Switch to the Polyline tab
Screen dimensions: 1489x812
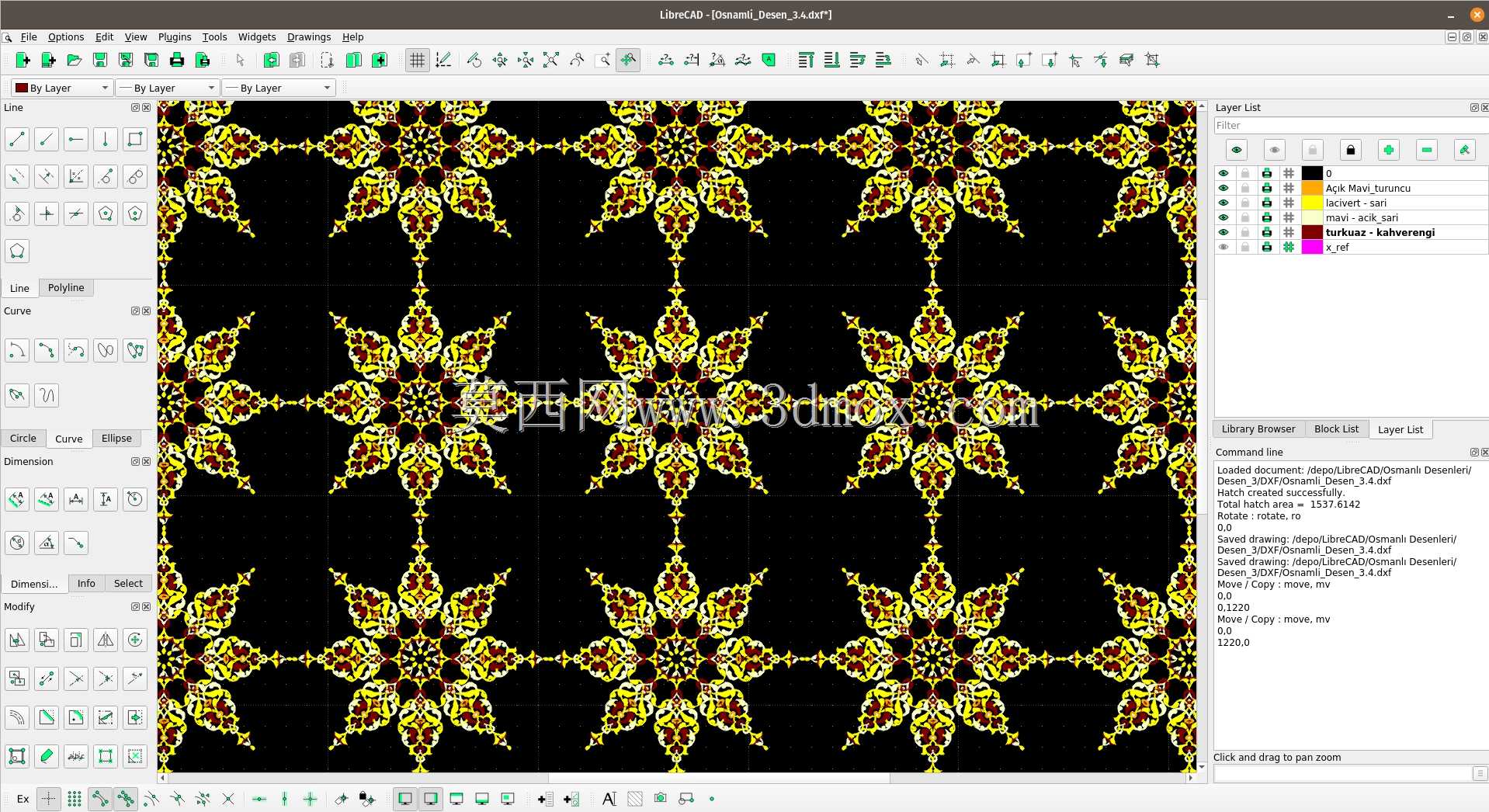66,287
